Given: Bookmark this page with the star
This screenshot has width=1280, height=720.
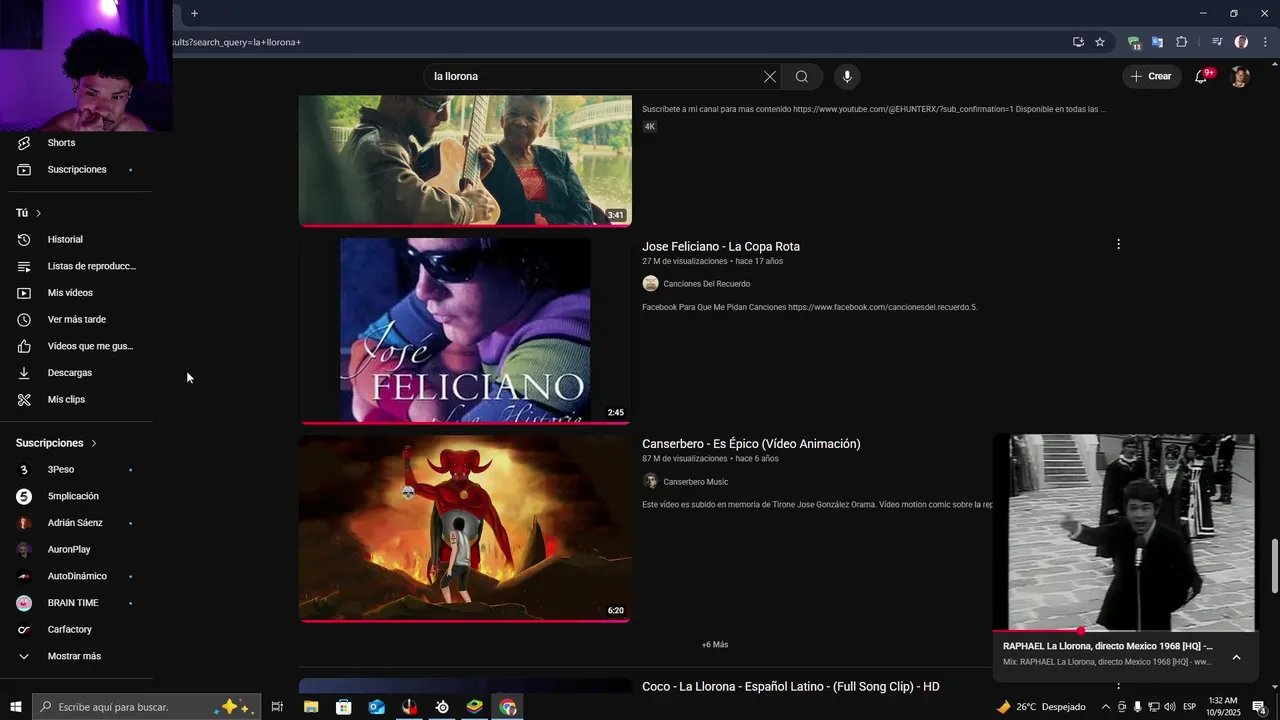Looking at the screenshot, I should [1100, 42].
